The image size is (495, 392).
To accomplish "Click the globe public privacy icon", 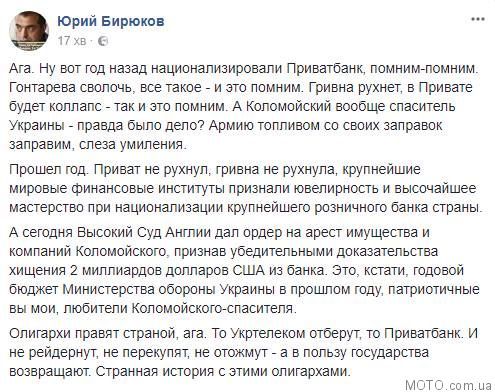I will 103,41.
